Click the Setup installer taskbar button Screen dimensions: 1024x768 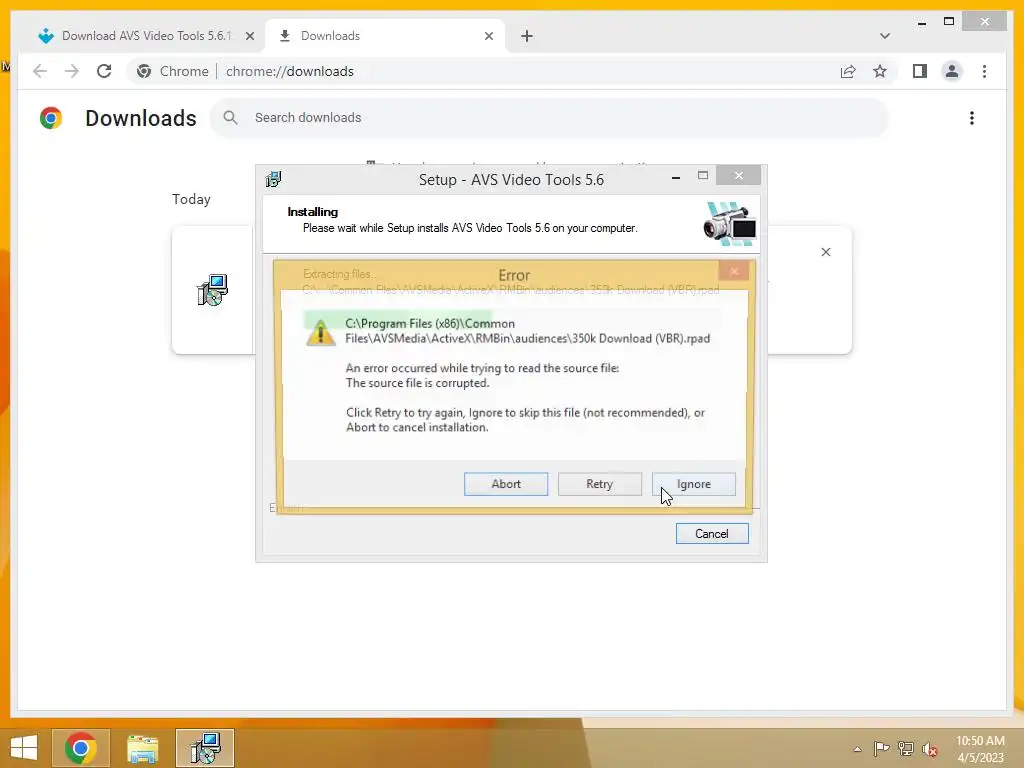click(x=204, y=748)
